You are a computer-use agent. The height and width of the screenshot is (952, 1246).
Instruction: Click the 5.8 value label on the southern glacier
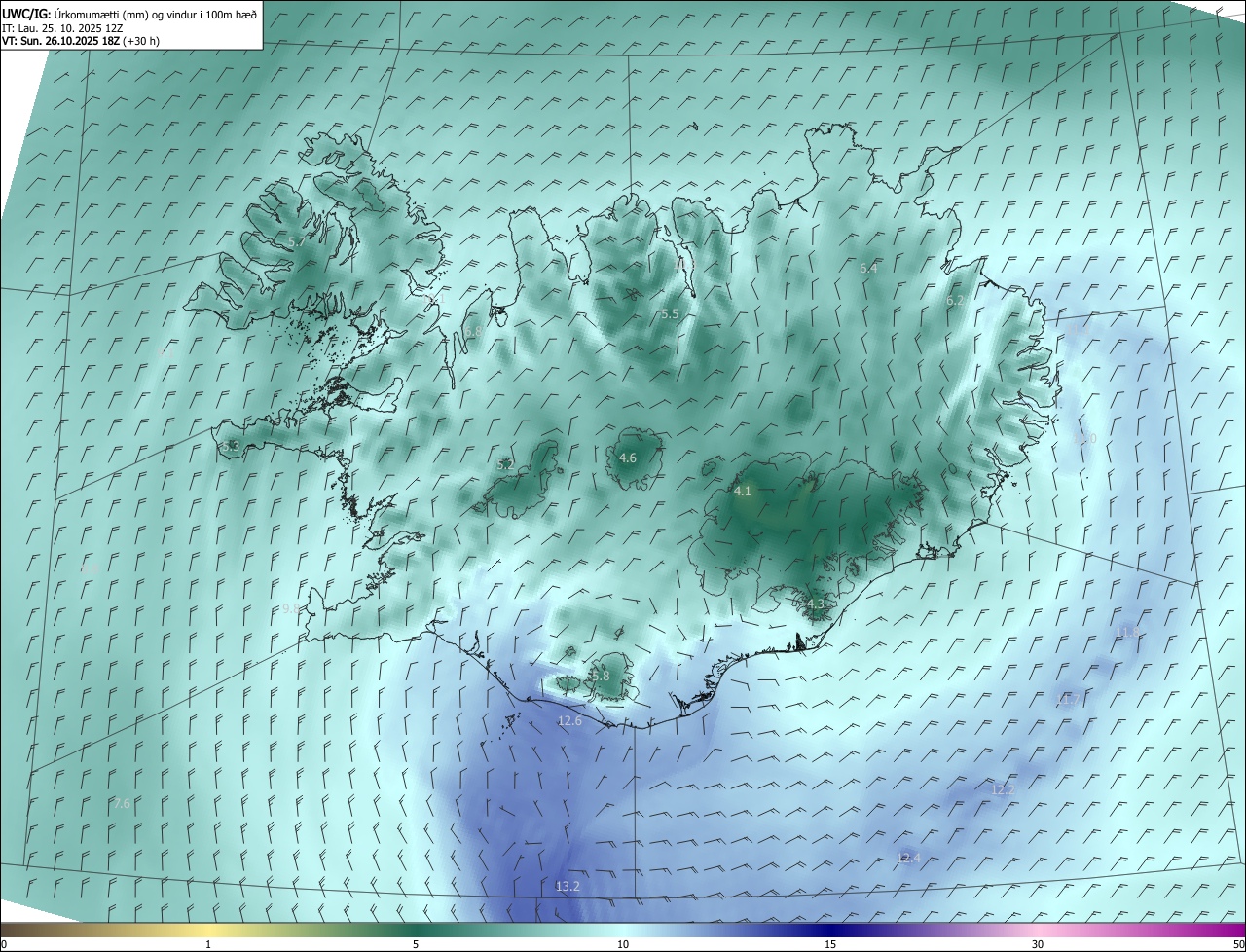tap(601, 676)
